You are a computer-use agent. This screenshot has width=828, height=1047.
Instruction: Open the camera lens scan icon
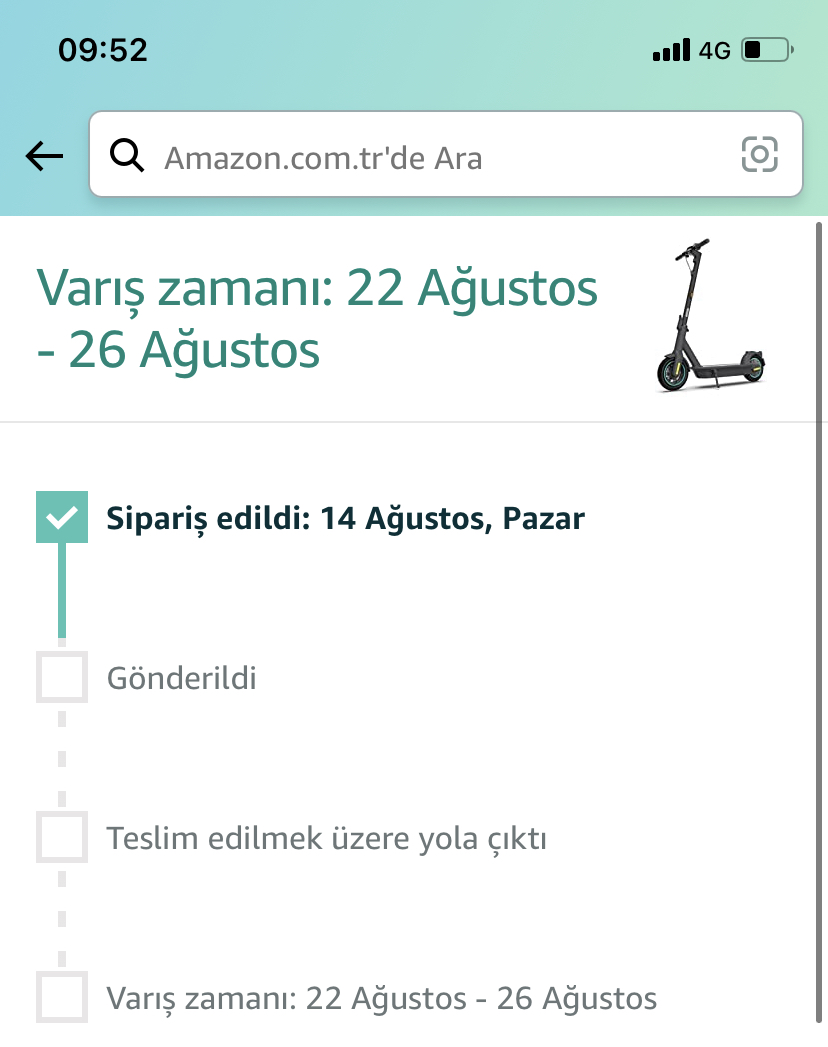[759, 154]
